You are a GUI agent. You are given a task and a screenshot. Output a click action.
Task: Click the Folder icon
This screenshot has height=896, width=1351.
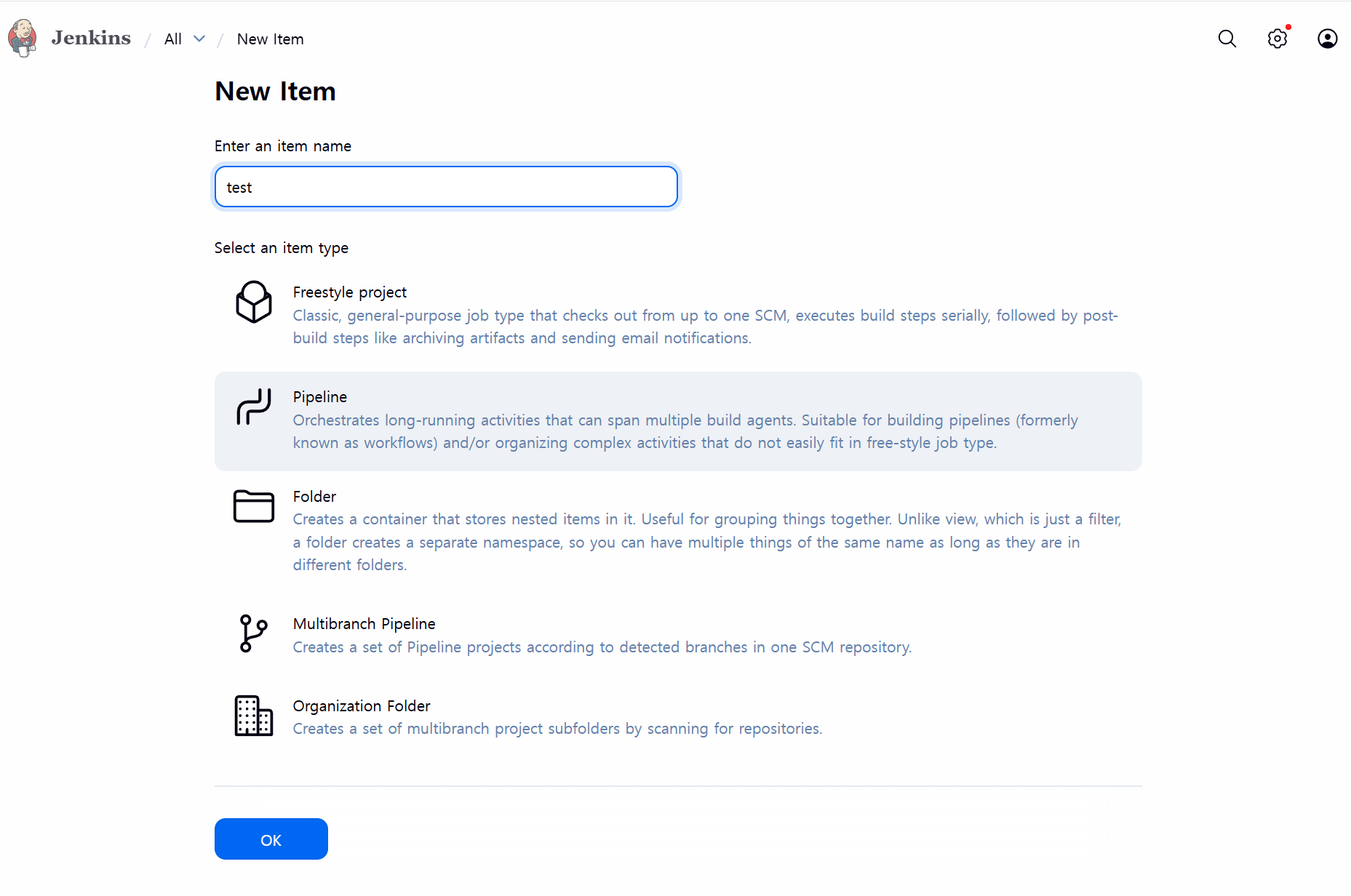(254, 506)
